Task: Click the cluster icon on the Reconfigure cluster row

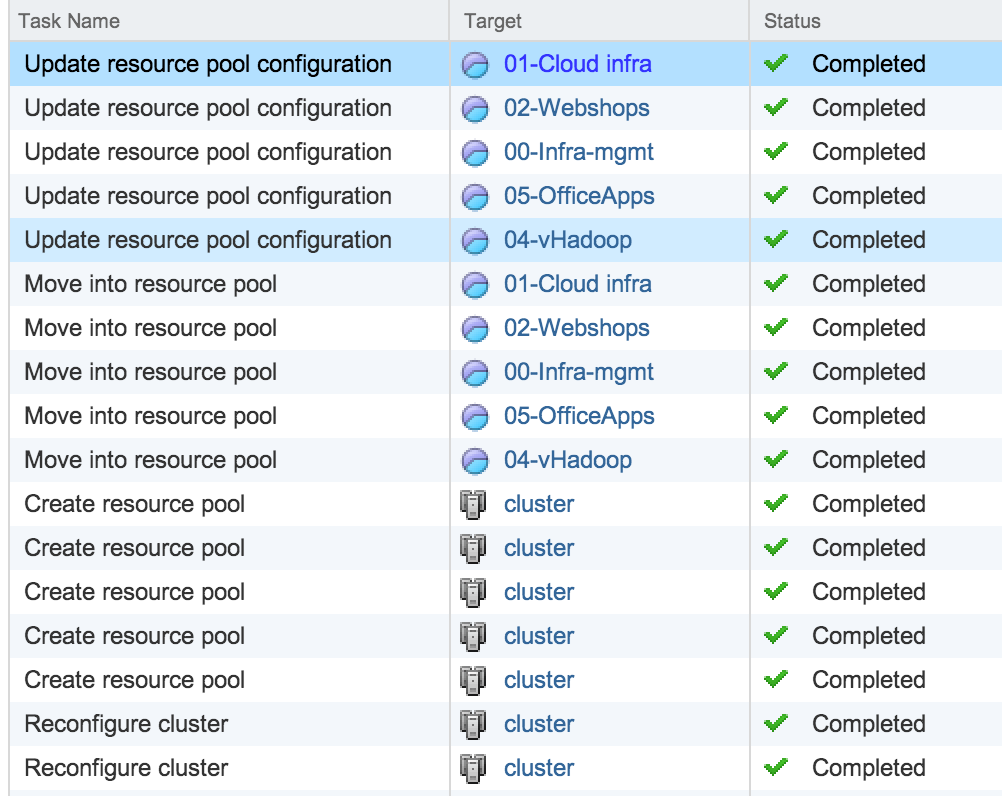Action: pyautogui.click(x=470, y=724)
